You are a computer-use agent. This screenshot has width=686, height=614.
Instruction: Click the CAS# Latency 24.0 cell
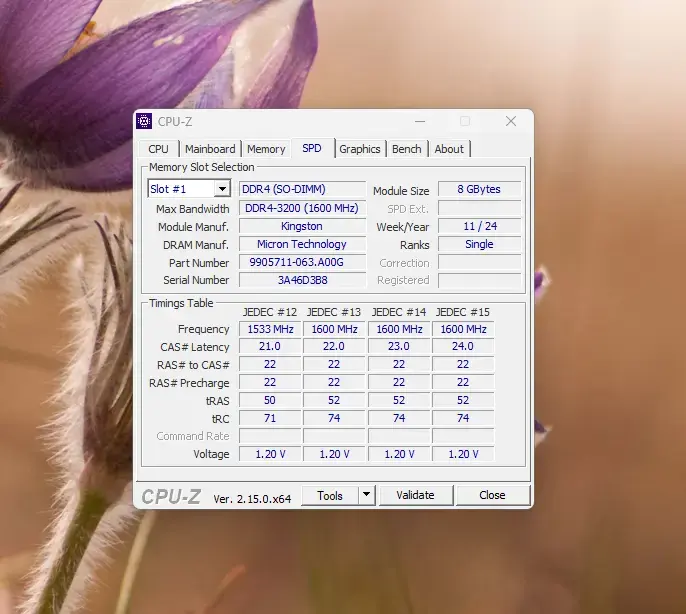(463, 346)
